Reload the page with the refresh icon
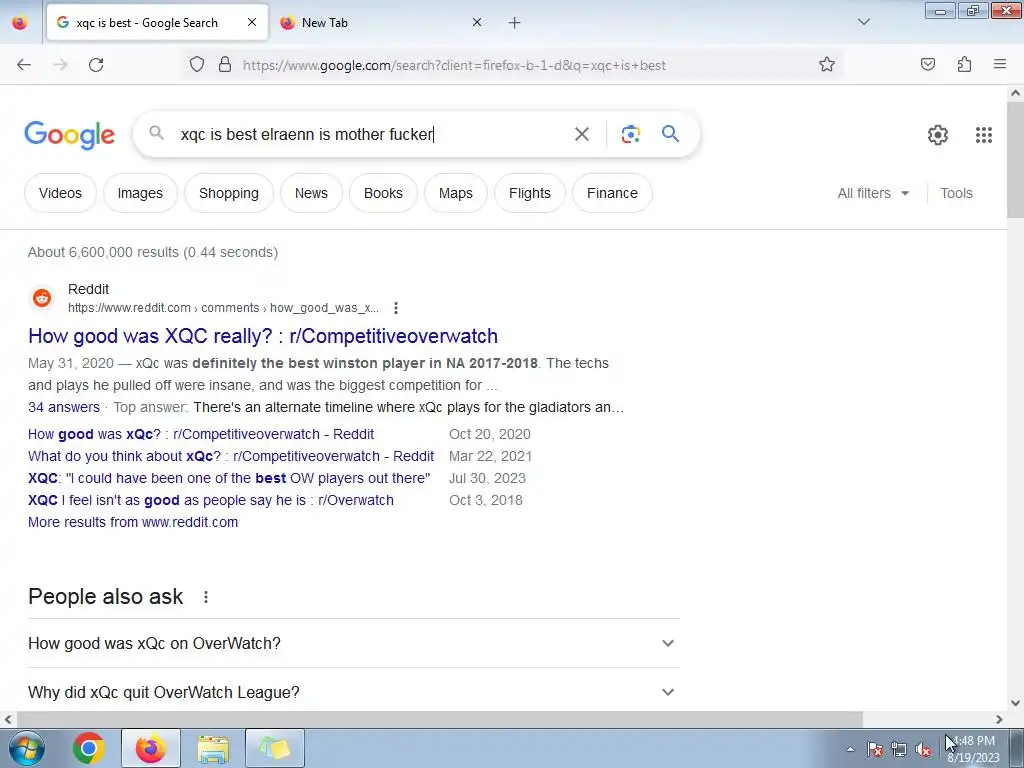The height and width of the screenshot is (768, 1024). pos(96,65)
